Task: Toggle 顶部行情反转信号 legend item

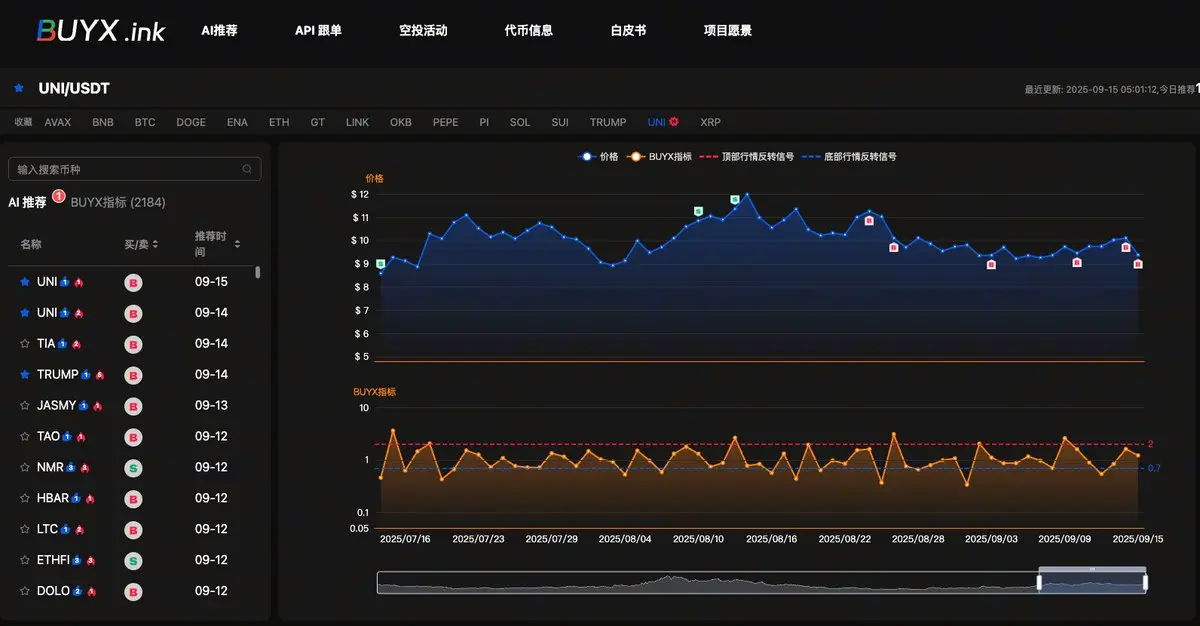Action: click(748, 157)
